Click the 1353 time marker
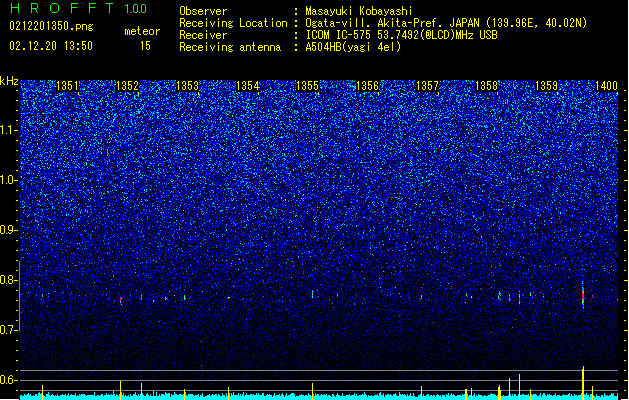Screen dimensions: 629x400 [x=187, y=86]
